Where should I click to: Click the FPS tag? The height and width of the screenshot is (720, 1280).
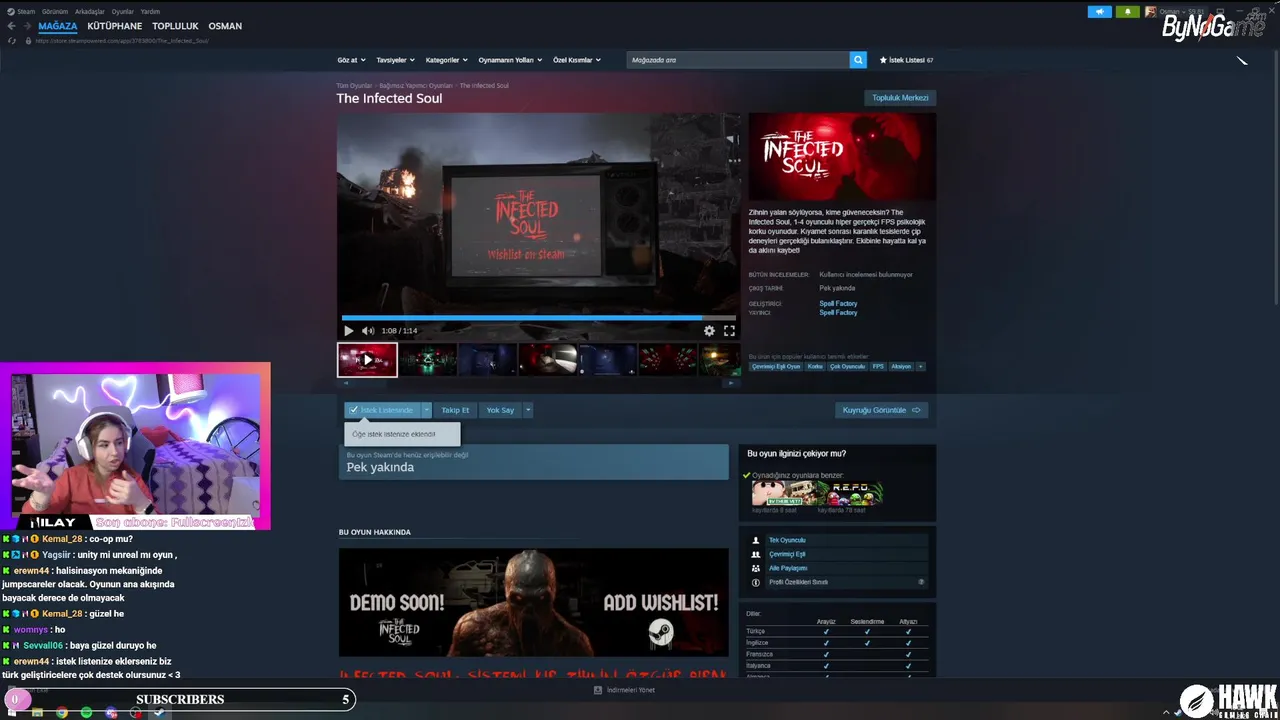tap(878, 366)
